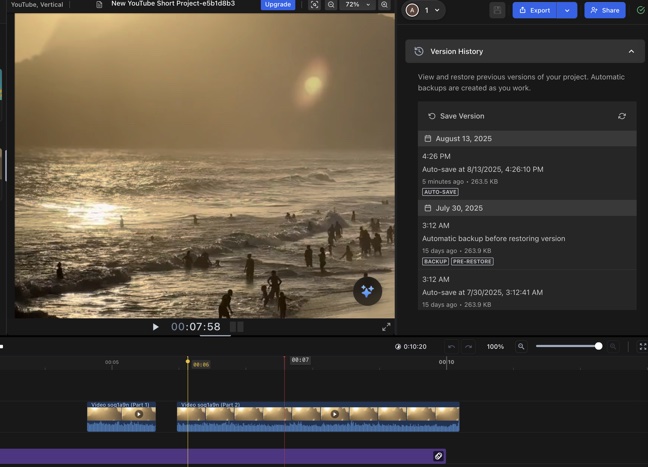Image resolution: width=648 pixels, height=467 pixels.
Task: Click the 100% timeline zoom value
Action: tap(495, 347)
